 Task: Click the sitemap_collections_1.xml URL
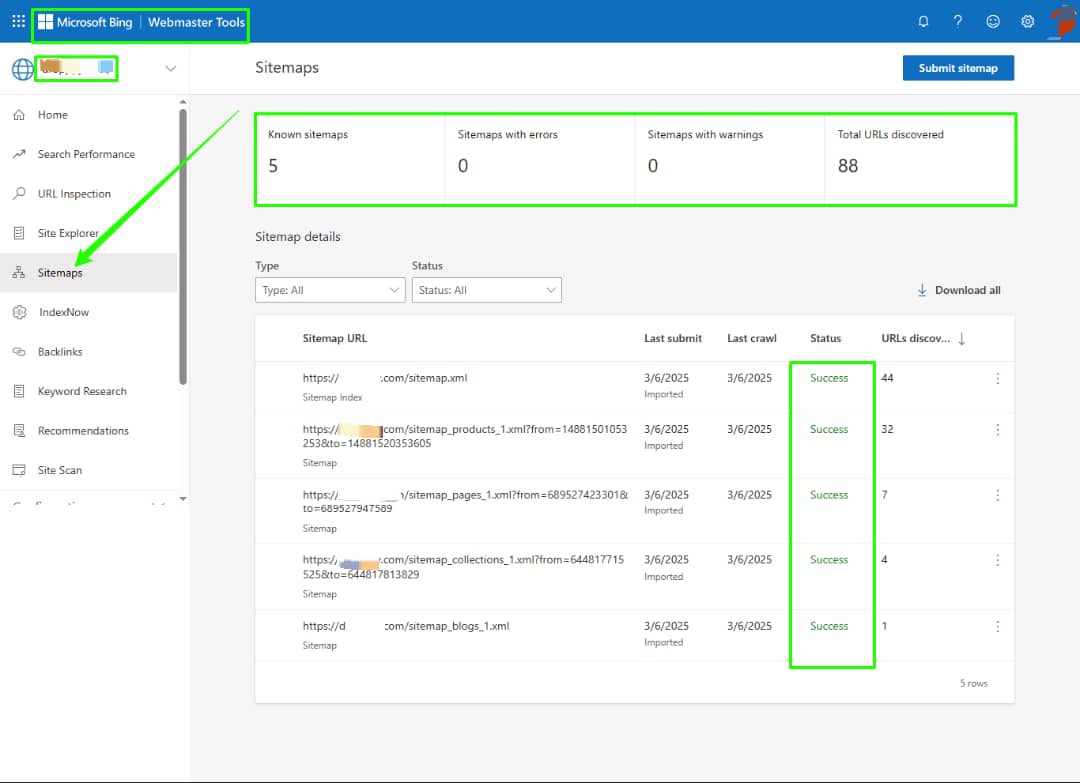[464, 567]
